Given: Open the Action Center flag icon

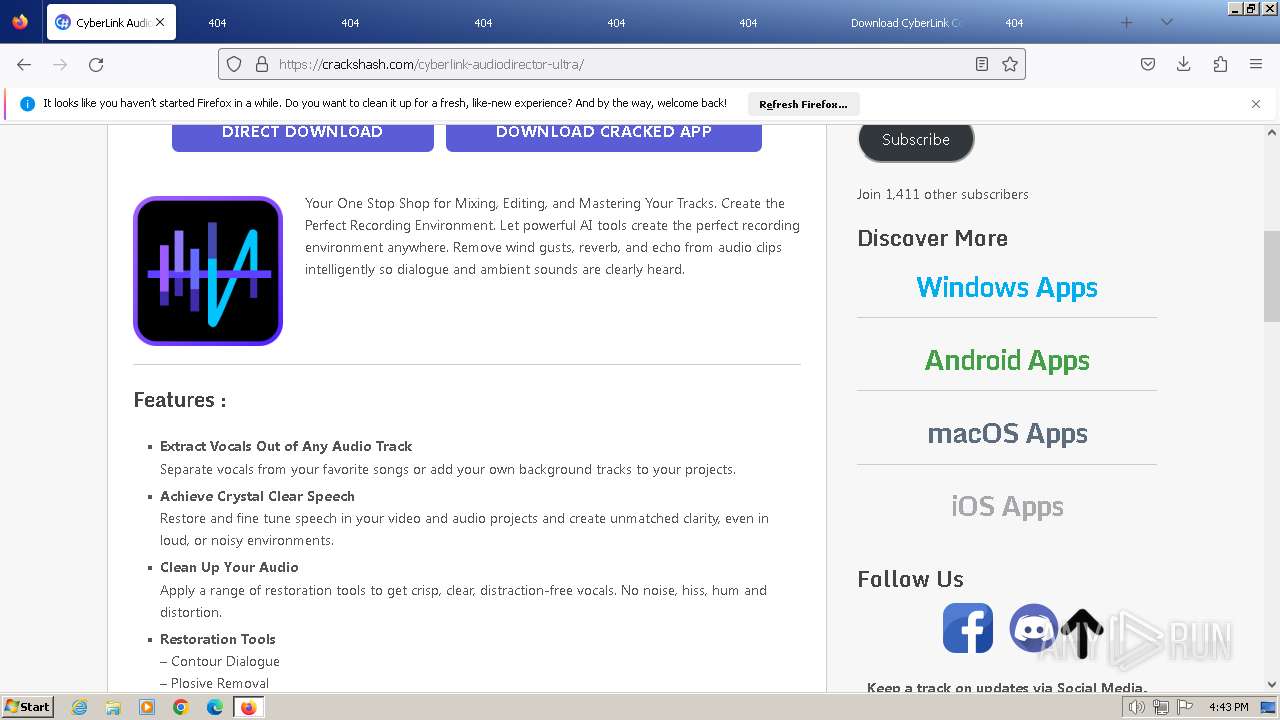Looking at the screenshot, I should click(x=1183, y=707).
